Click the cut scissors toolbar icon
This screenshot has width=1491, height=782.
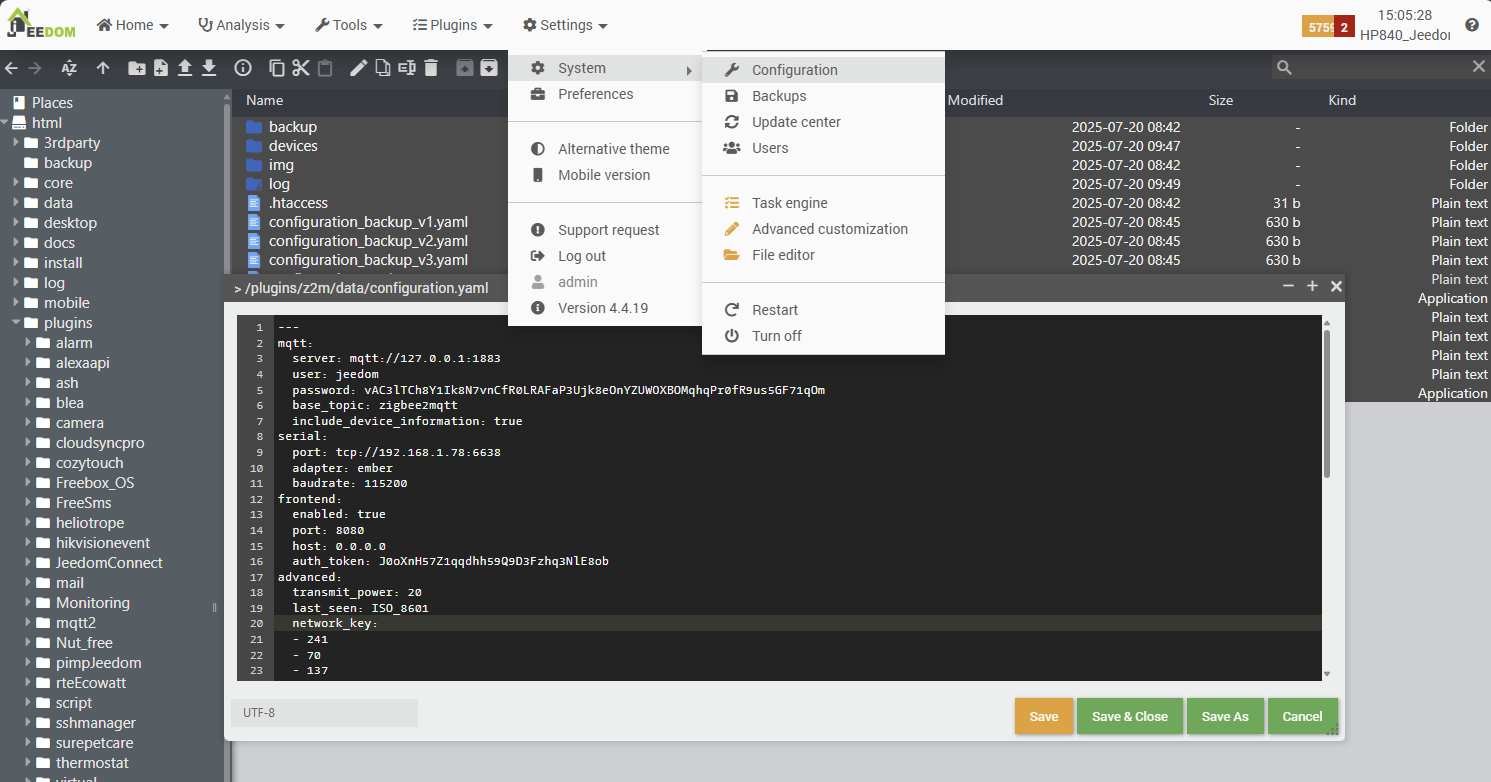pos(301,68)
